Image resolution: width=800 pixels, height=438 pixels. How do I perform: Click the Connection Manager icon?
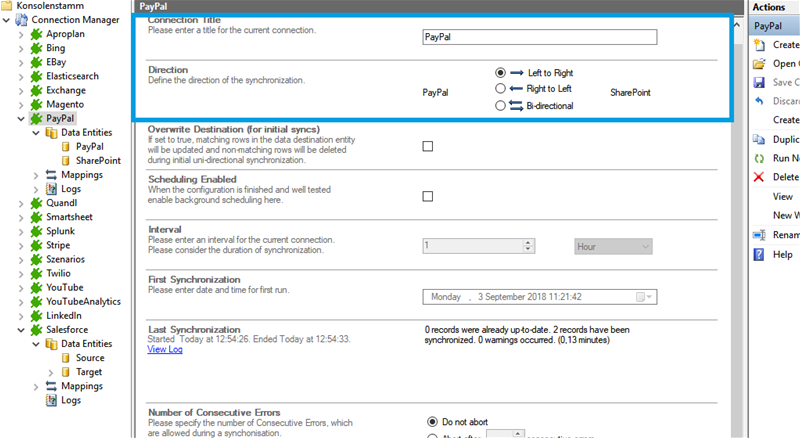22,19
